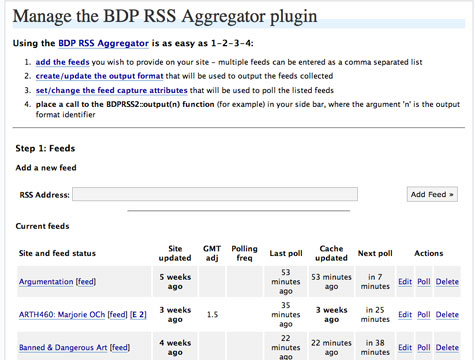Select the '35 minutes ago' last poll cell

286,315
